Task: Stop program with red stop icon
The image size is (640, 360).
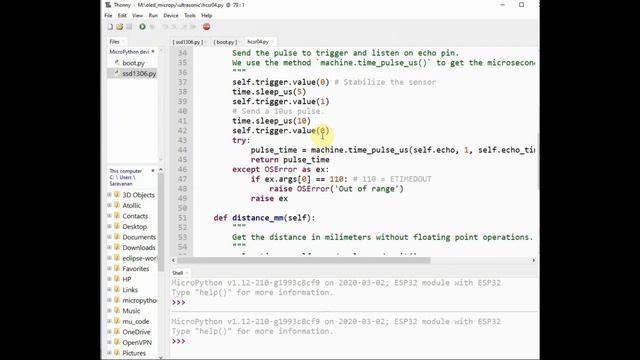Action: tap(207, 27)
